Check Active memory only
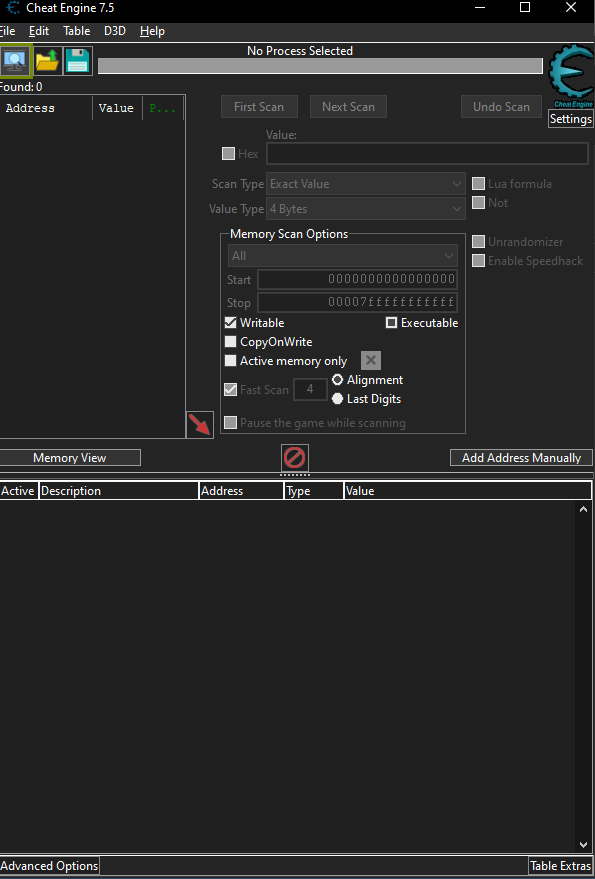The height and width of the screenshot is (879, 595). click(230, 361)
